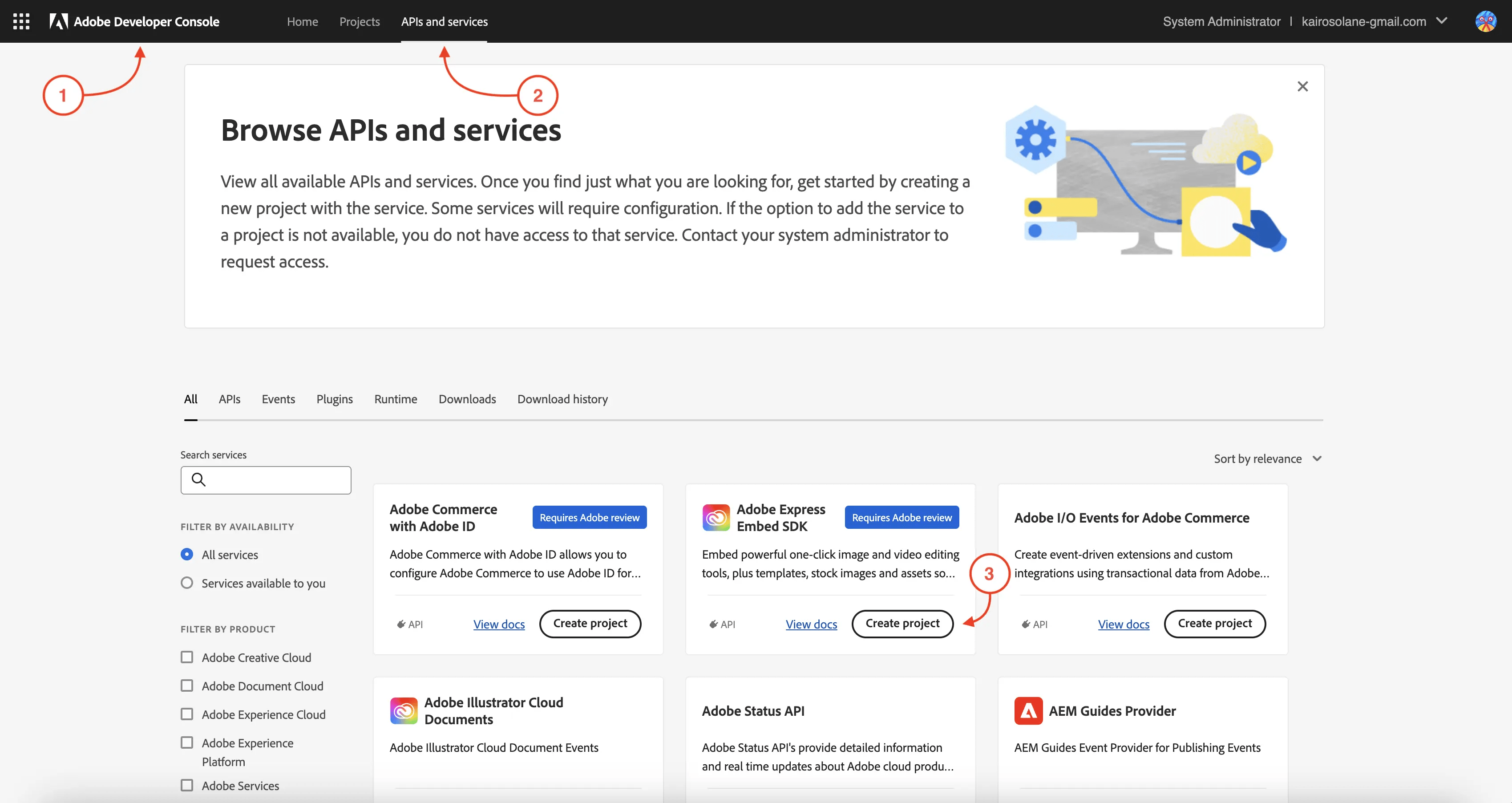Click the Browse APIs and services heading
The image size is (1512, 803).
(x=391, y=130)
